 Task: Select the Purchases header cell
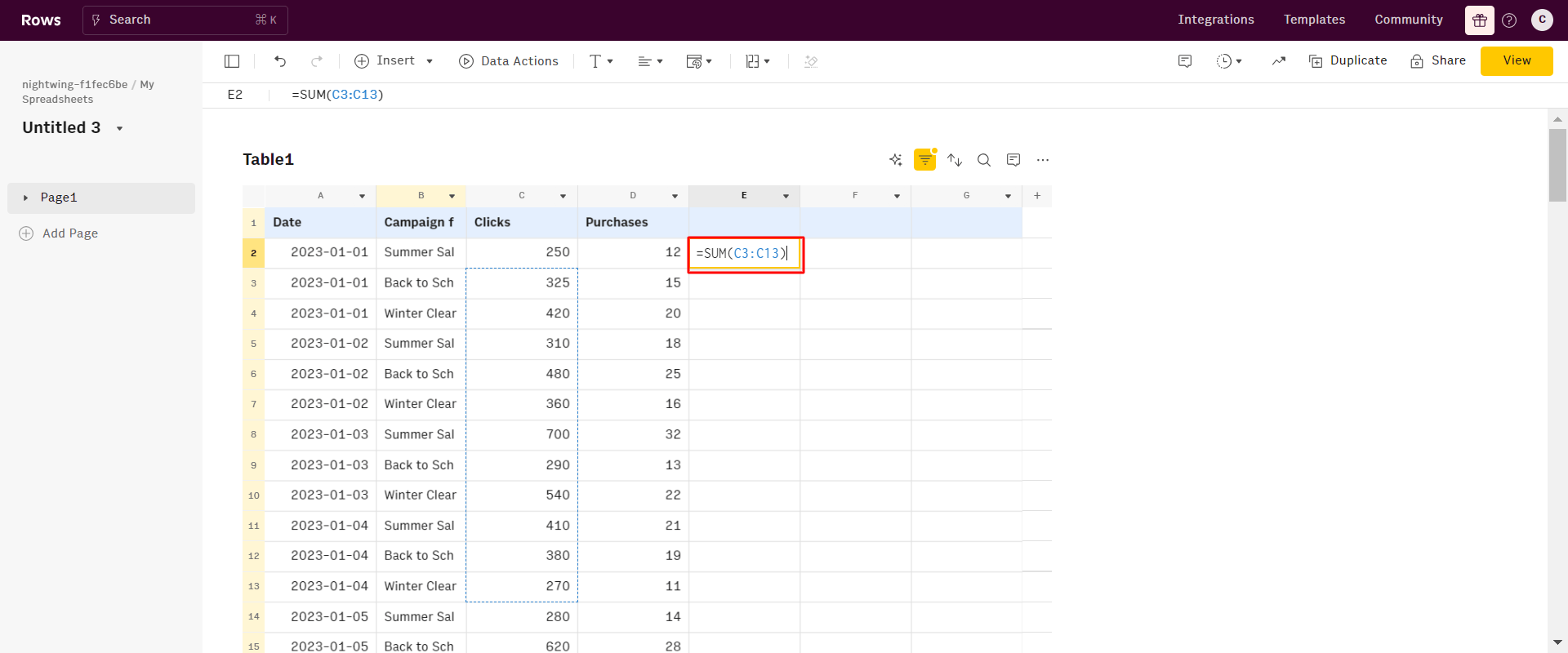633,222
